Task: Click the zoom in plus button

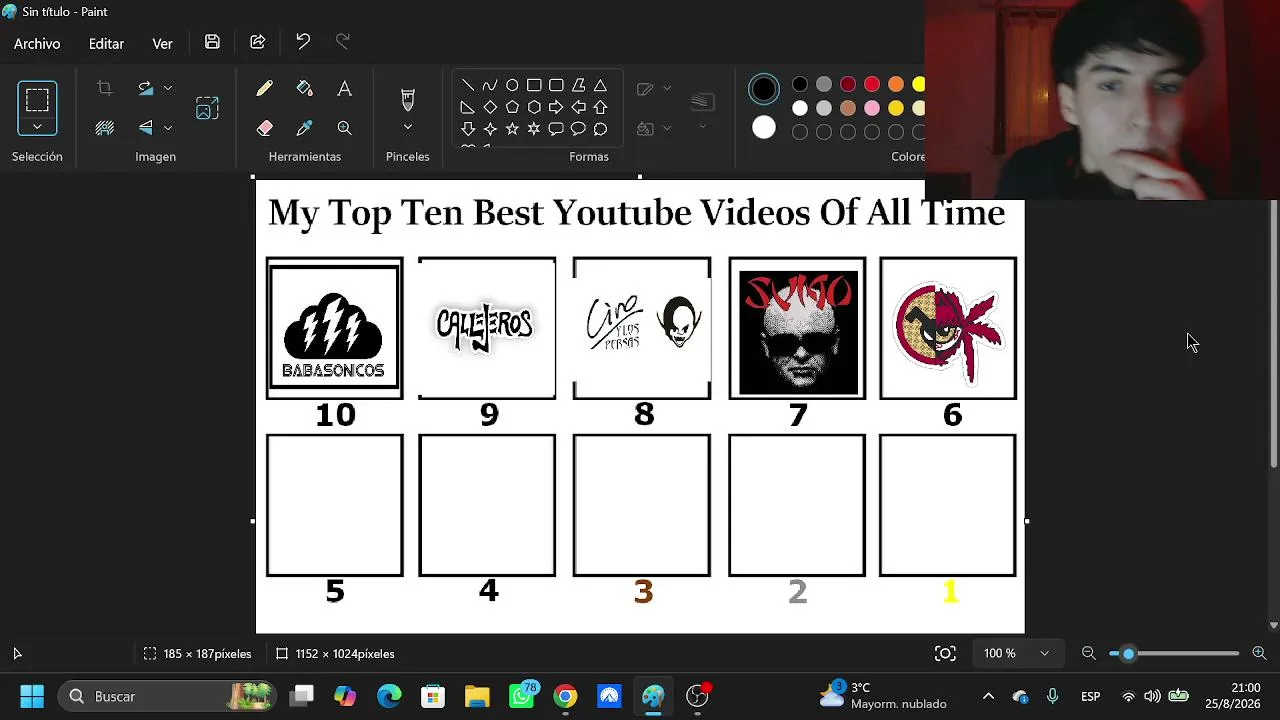Action: pyautogui.click(x=1259, y=653)
